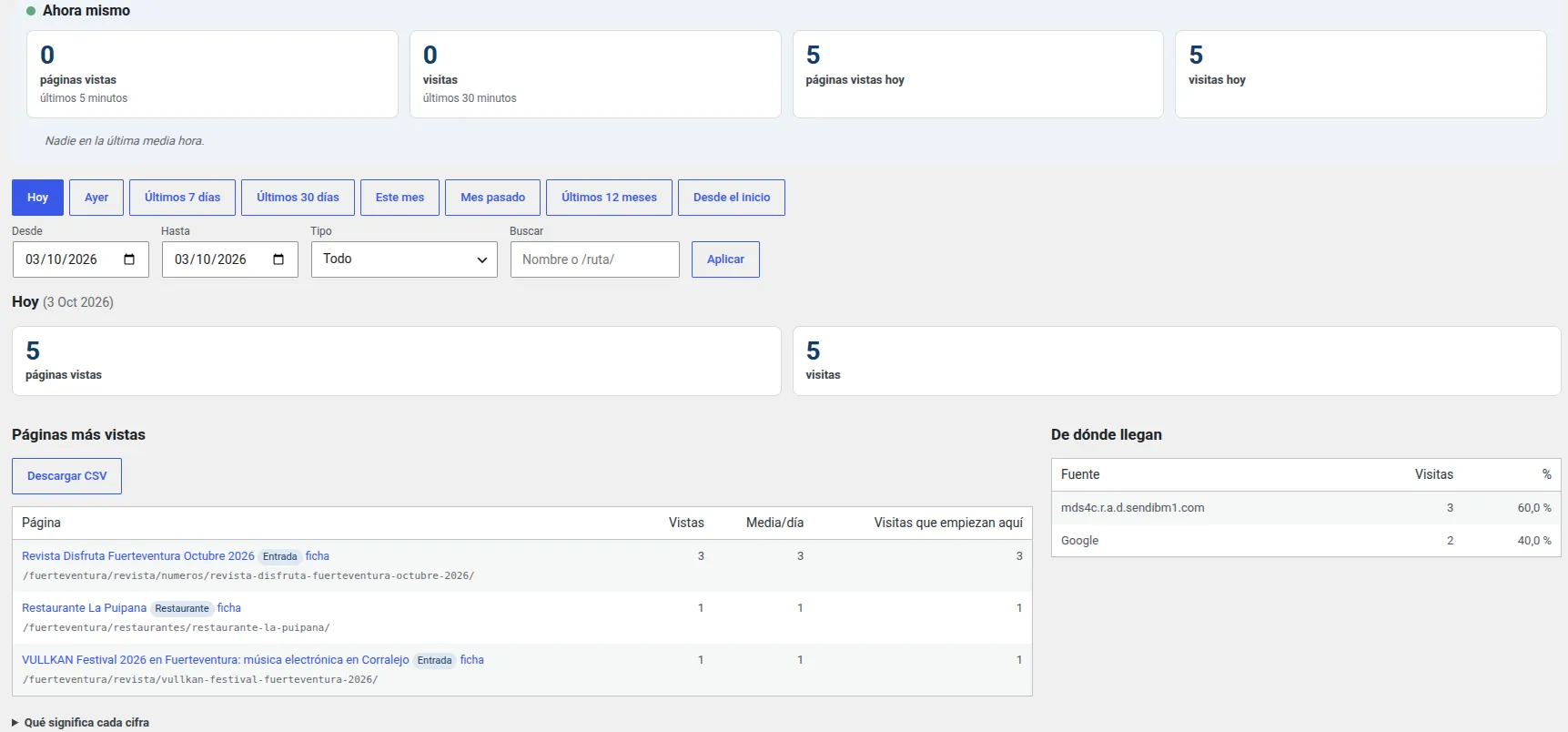Click the 60,0 % value
Image resolution: width=1568 pixels, height=732 pixels.
(1534, 508)
